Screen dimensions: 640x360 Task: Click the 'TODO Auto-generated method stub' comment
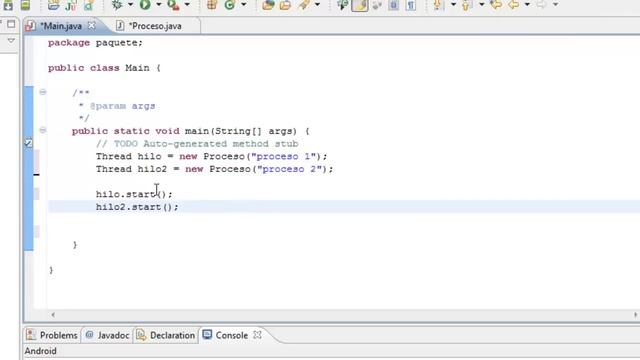point(197,144)
